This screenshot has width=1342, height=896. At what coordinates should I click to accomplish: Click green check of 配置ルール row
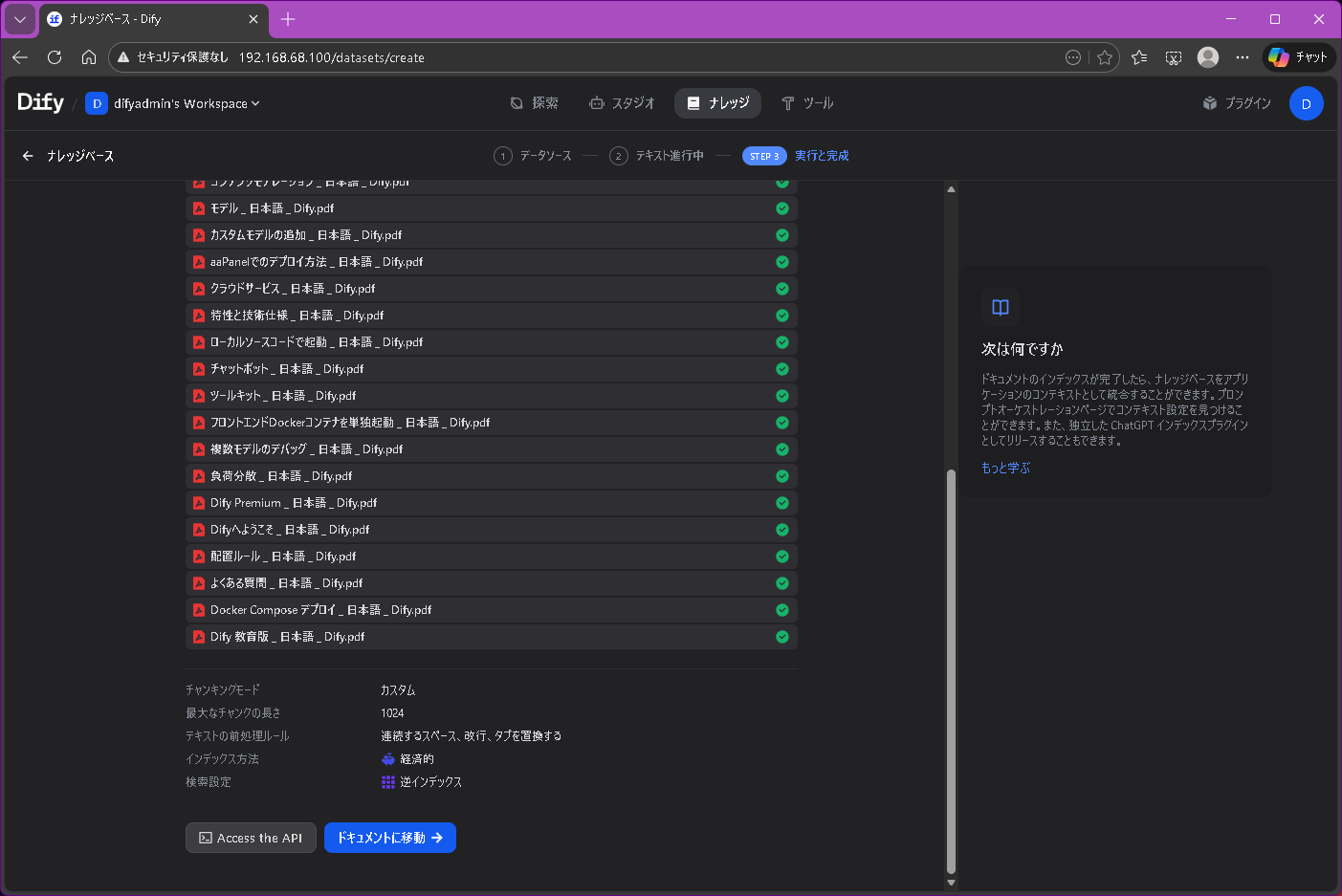point(782,557)
